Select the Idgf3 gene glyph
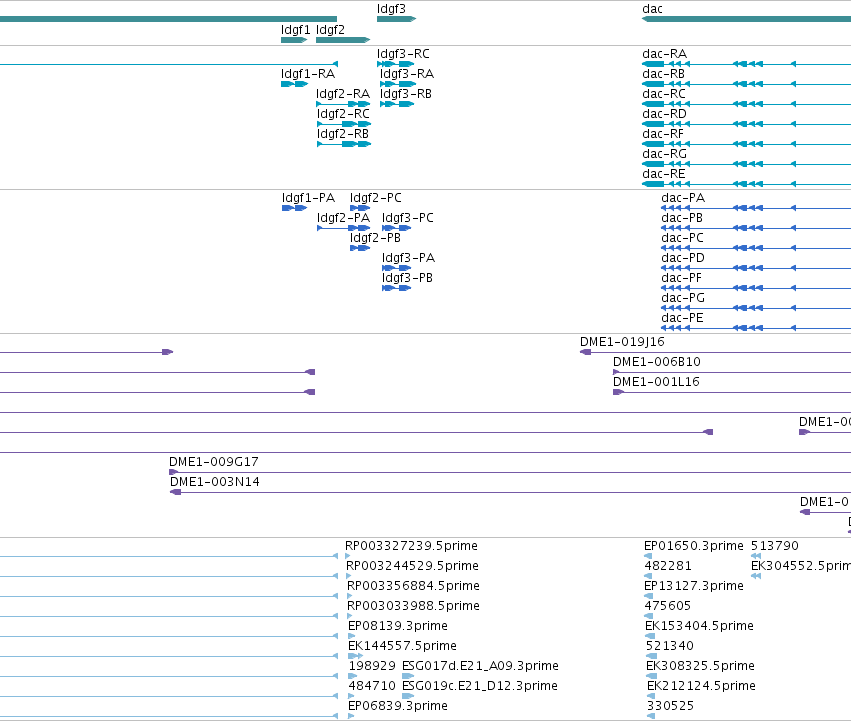The height and width of the screenshot is (721, 851). 396,19
